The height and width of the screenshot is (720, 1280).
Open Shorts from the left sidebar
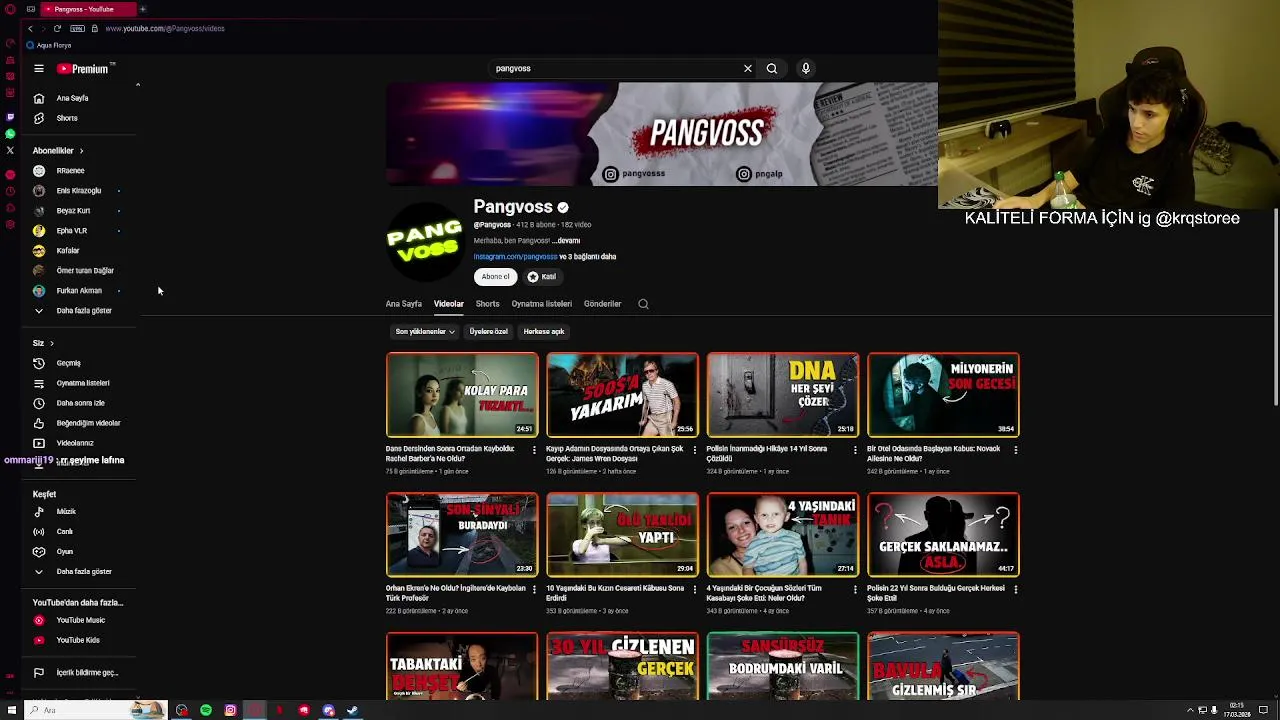pyautogui.click(x=67, y=118)
